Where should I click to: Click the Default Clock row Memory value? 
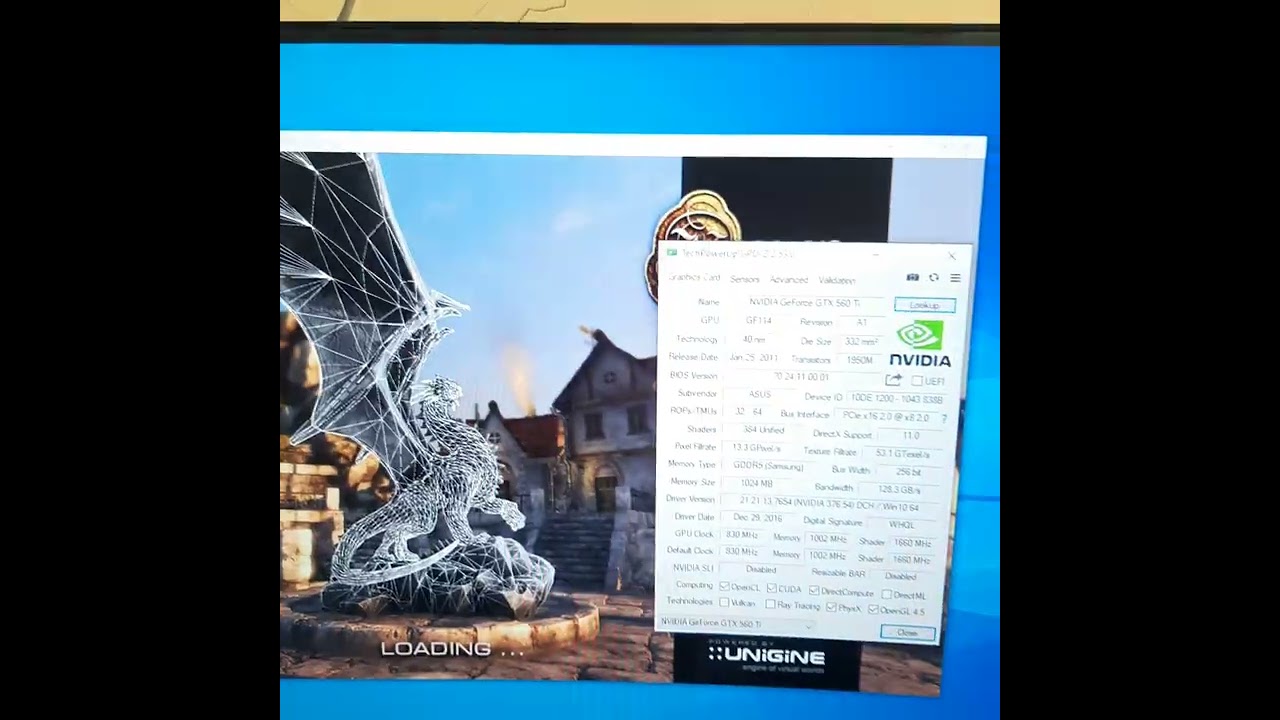click(827, 556)
